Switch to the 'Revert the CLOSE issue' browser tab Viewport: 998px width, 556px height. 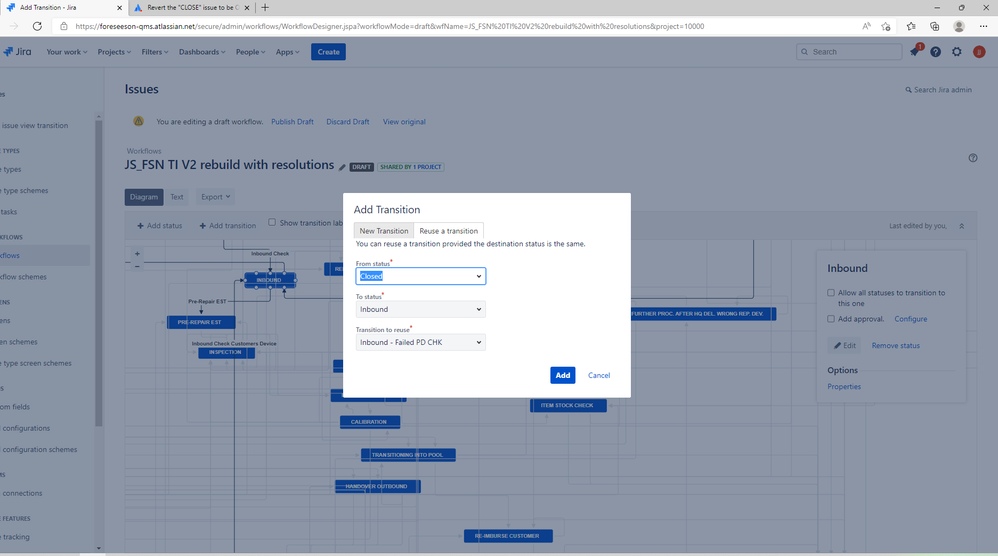191,8
